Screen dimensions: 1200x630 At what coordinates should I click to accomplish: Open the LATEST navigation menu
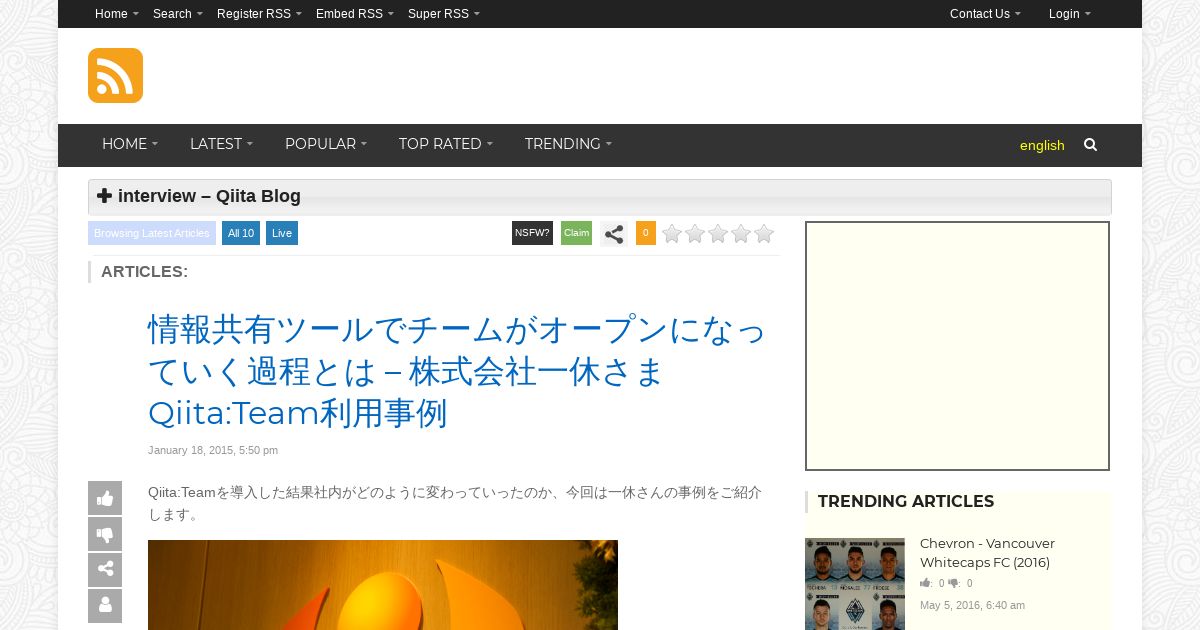coord(221,144)
